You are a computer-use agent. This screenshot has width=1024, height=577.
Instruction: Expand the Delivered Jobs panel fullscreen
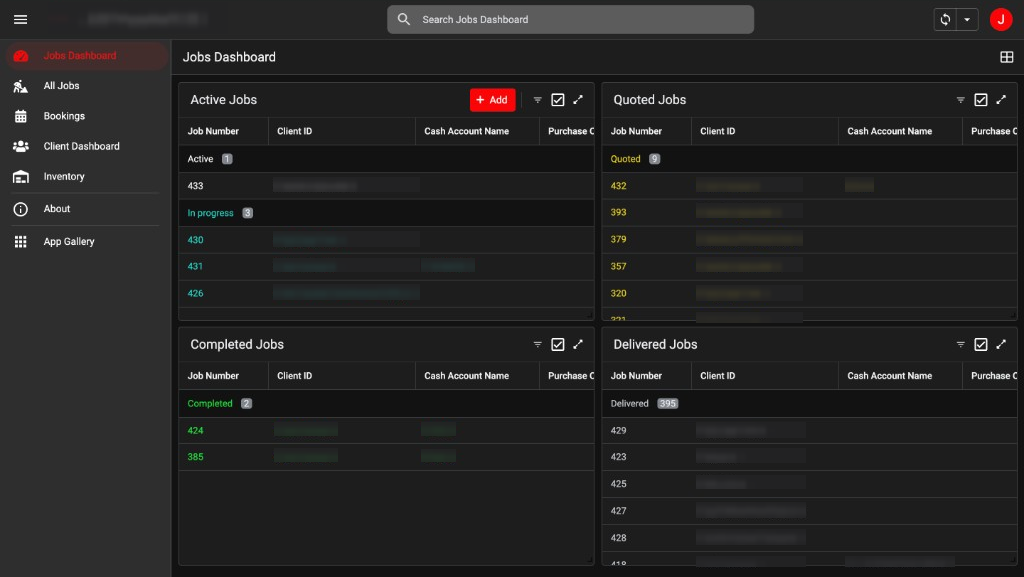1001,345
